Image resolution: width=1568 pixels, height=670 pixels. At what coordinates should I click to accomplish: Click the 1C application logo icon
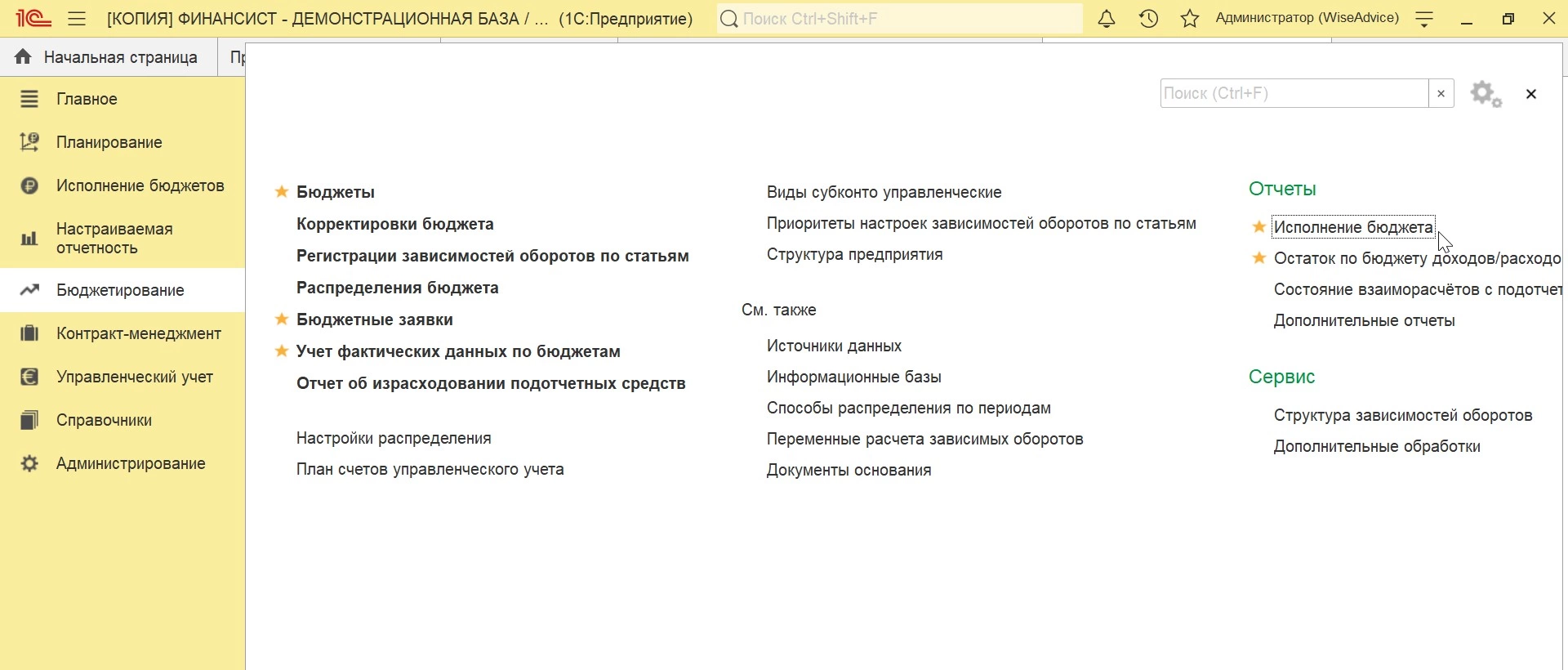tap(33, 18)
